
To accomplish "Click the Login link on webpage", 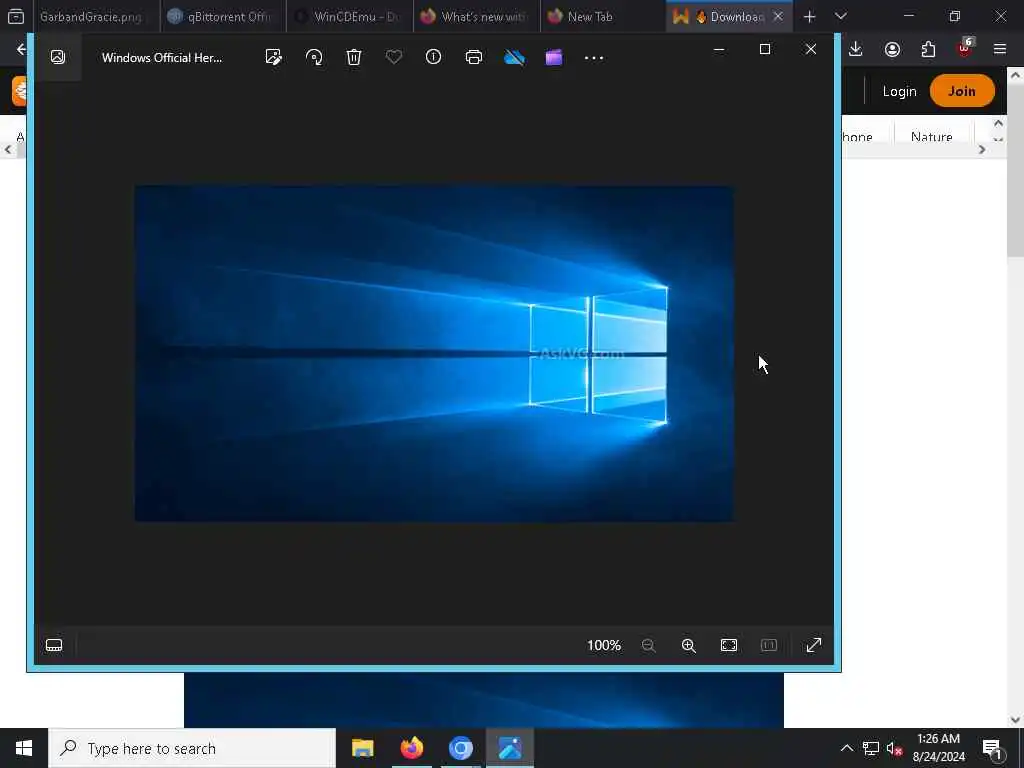I will [x=899, y=91].
